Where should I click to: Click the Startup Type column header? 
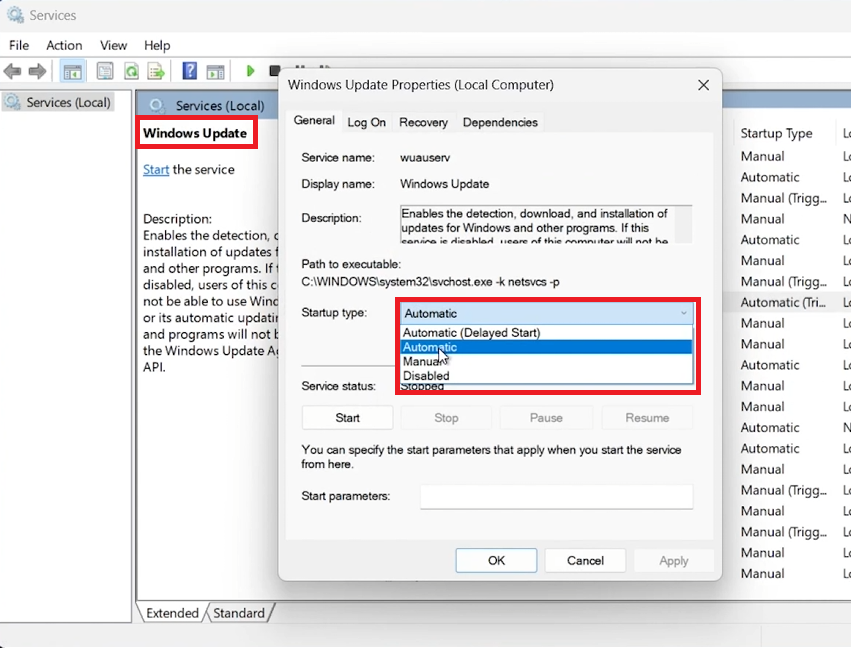[x=776, y=134]
